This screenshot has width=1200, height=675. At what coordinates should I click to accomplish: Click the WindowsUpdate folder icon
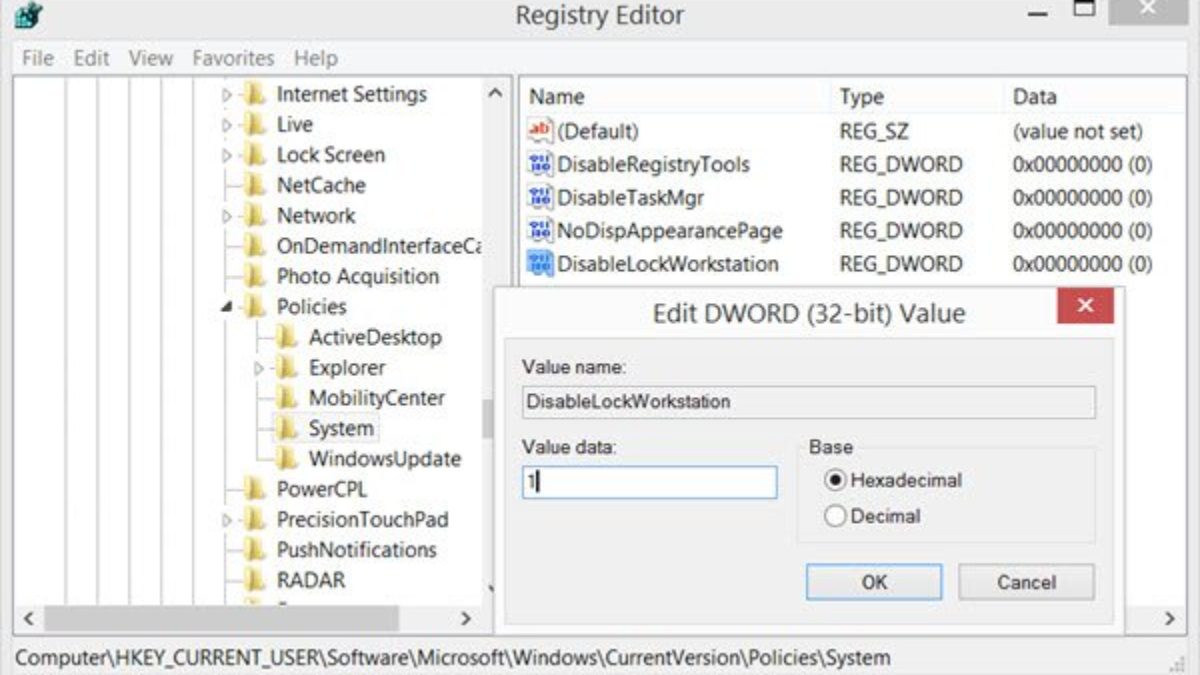[x=288, y=459]
